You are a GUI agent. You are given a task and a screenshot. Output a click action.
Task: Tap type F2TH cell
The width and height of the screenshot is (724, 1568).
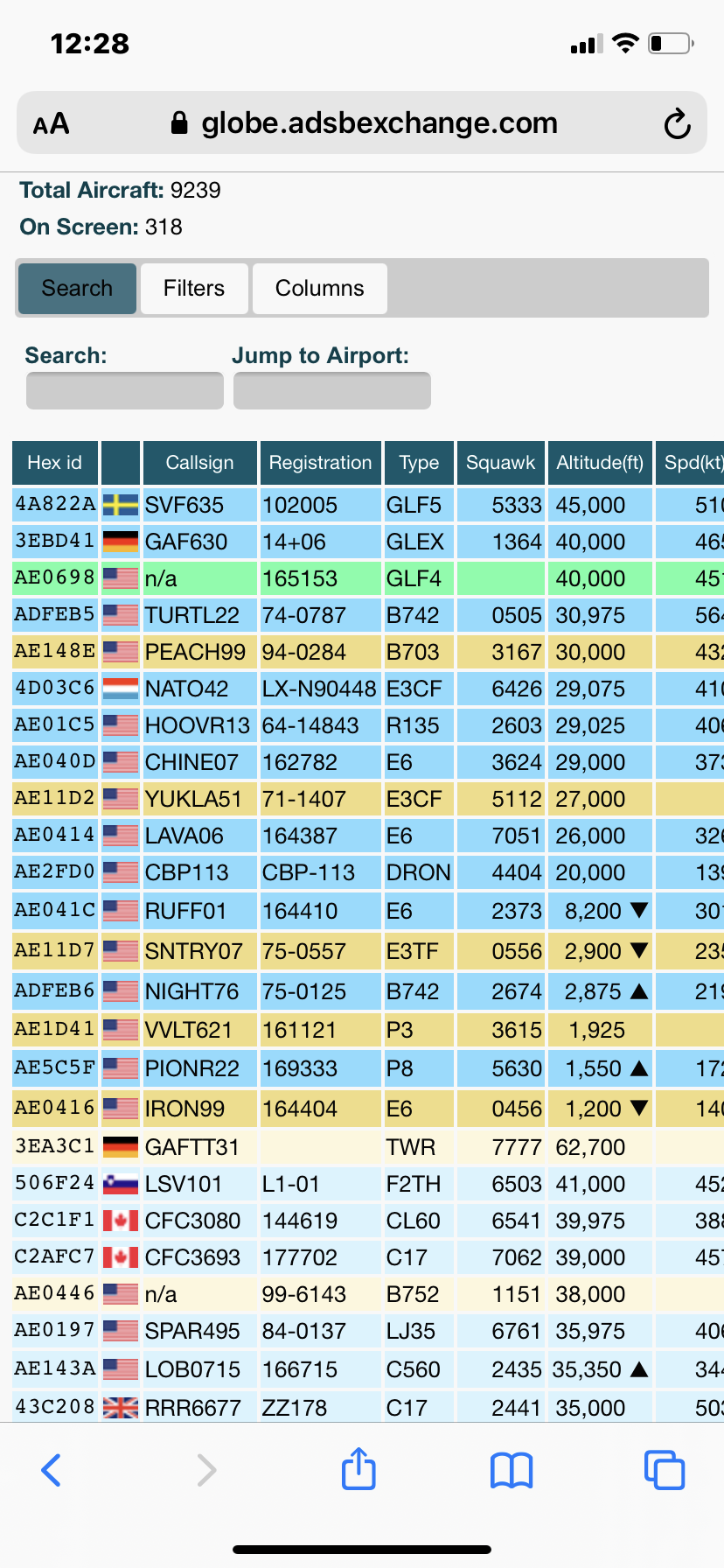420,1184
